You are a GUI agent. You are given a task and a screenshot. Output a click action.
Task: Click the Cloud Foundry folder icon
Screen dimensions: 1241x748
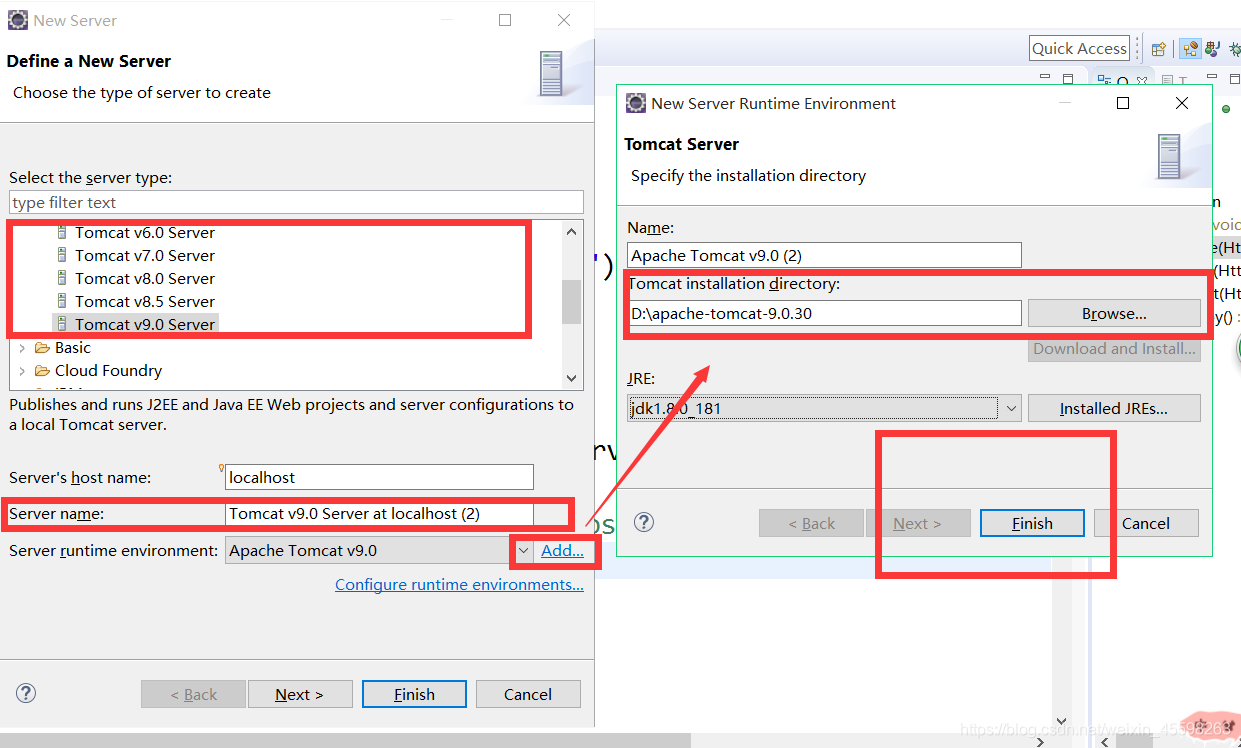click(x=42, y=371)
